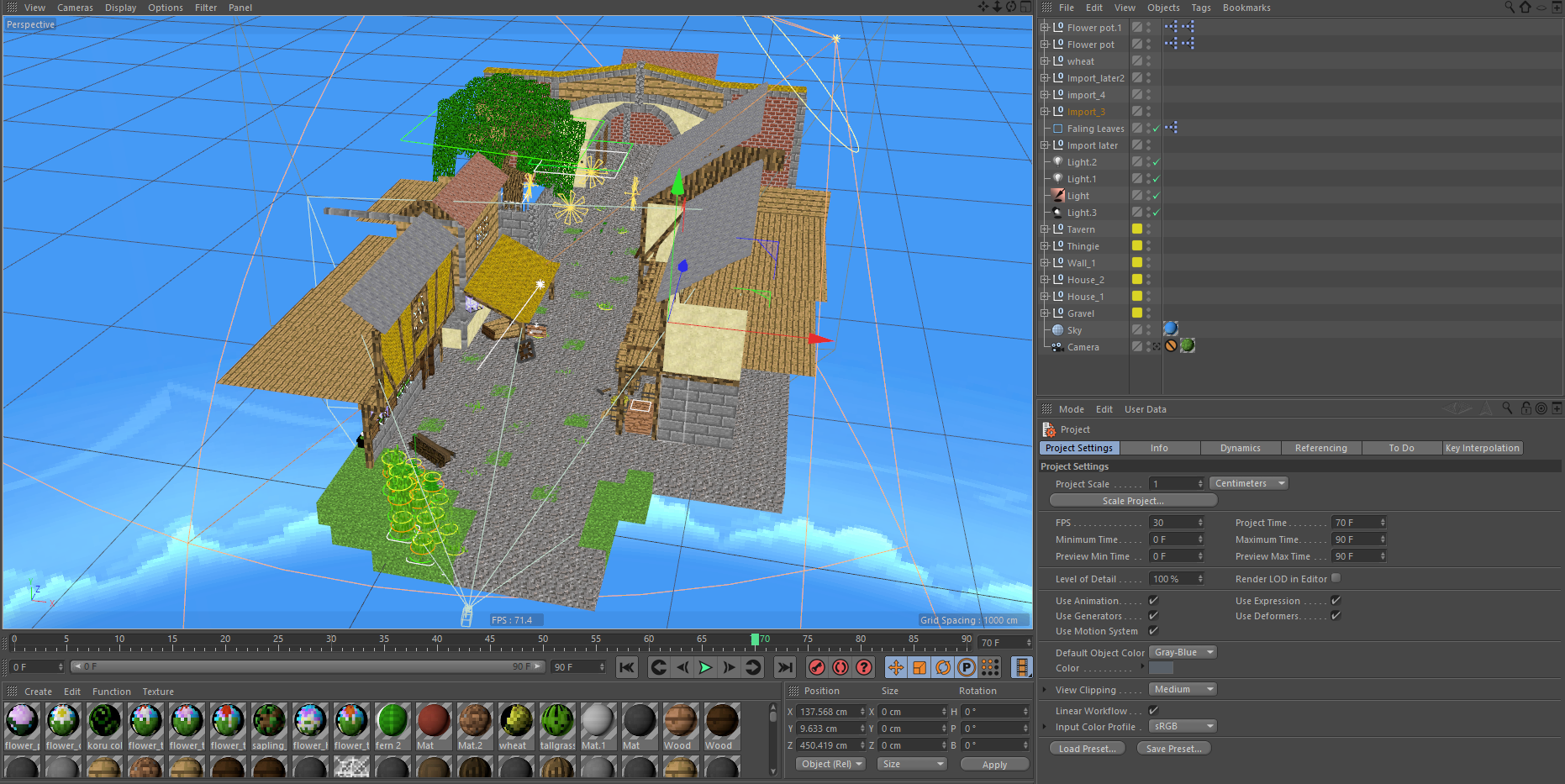Toggle Parameter keyframe recording icon
This screenshot has height=784, width=1565.
pos(967,667)
